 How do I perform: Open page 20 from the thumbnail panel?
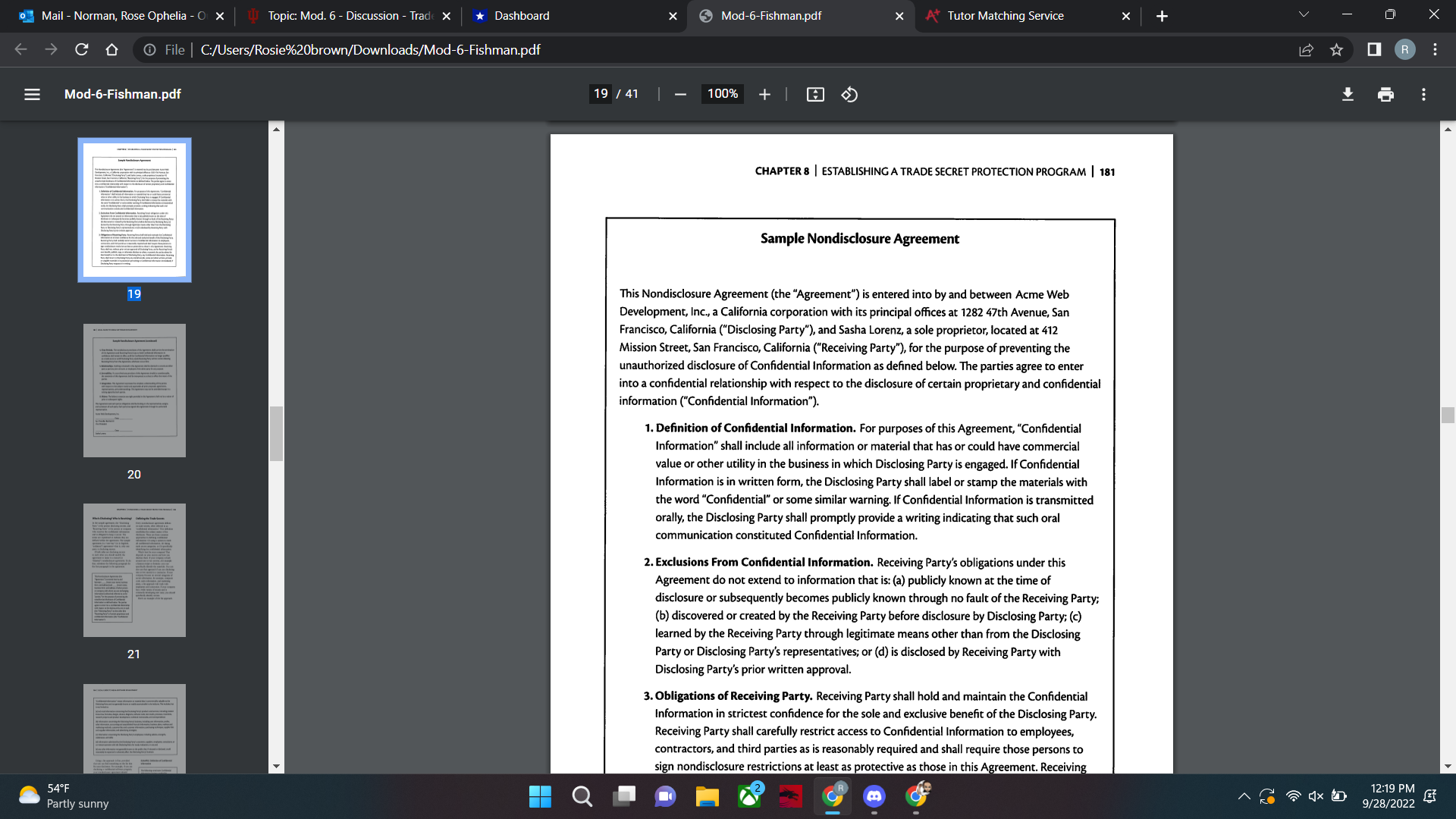(133, 390)
